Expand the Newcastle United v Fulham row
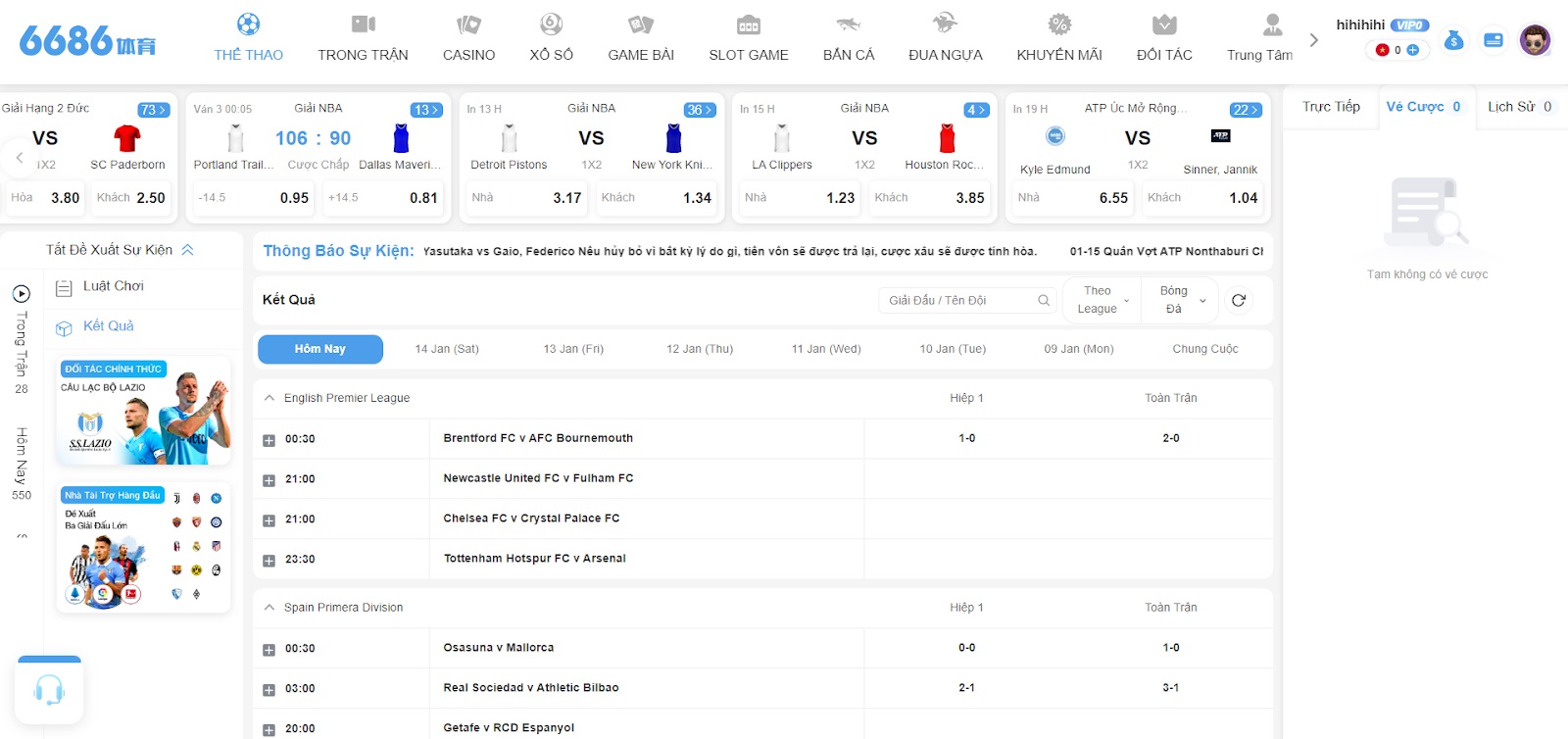The width and height of the screenshot is (1568, 739). tap(269, 480)
